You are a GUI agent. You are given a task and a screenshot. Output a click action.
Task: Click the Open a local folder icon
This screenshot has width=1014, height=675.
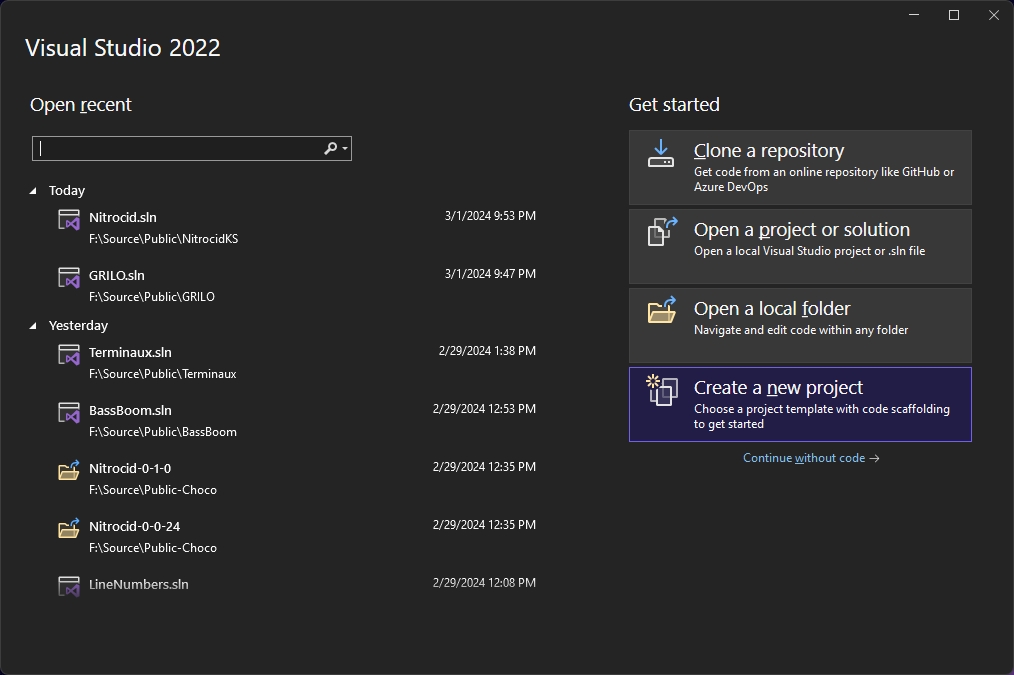coord(661,311)
